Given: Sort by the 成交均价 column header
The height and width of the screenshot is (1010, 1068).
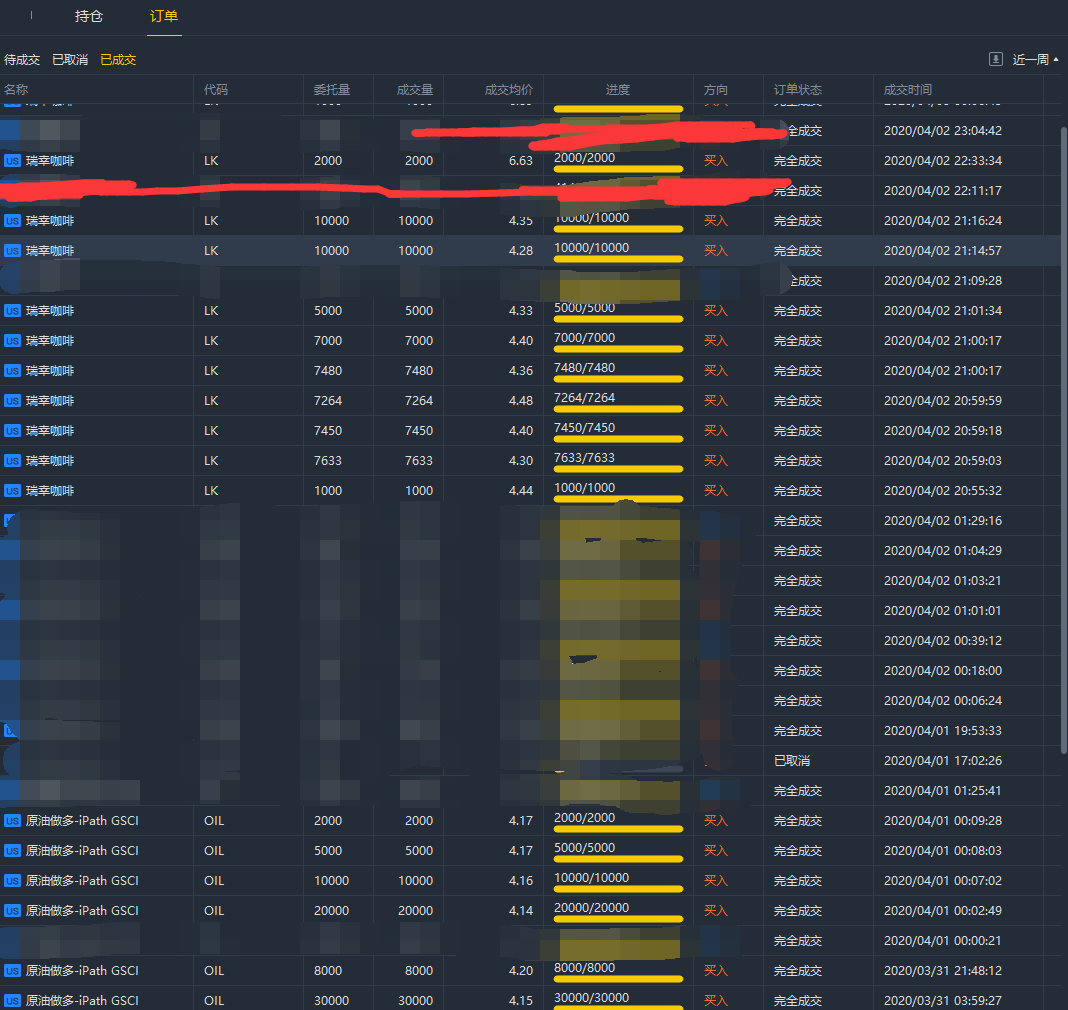Looking at the screenshot, I should [x=508, y=89].
